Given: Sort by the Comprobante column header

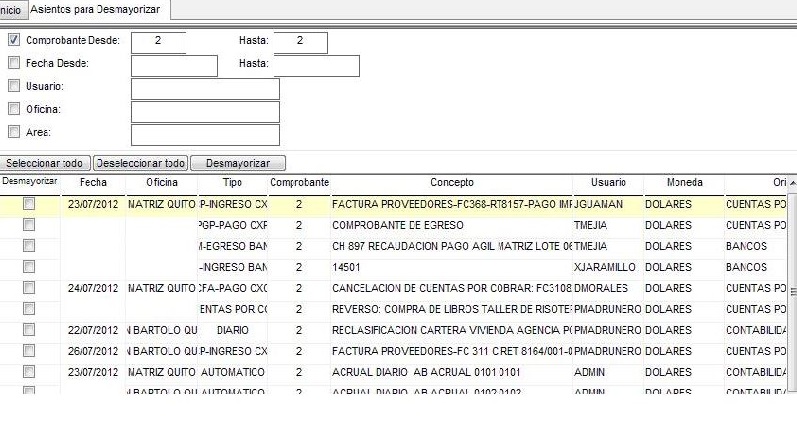Looking at the screenshot, I should 299,182.
